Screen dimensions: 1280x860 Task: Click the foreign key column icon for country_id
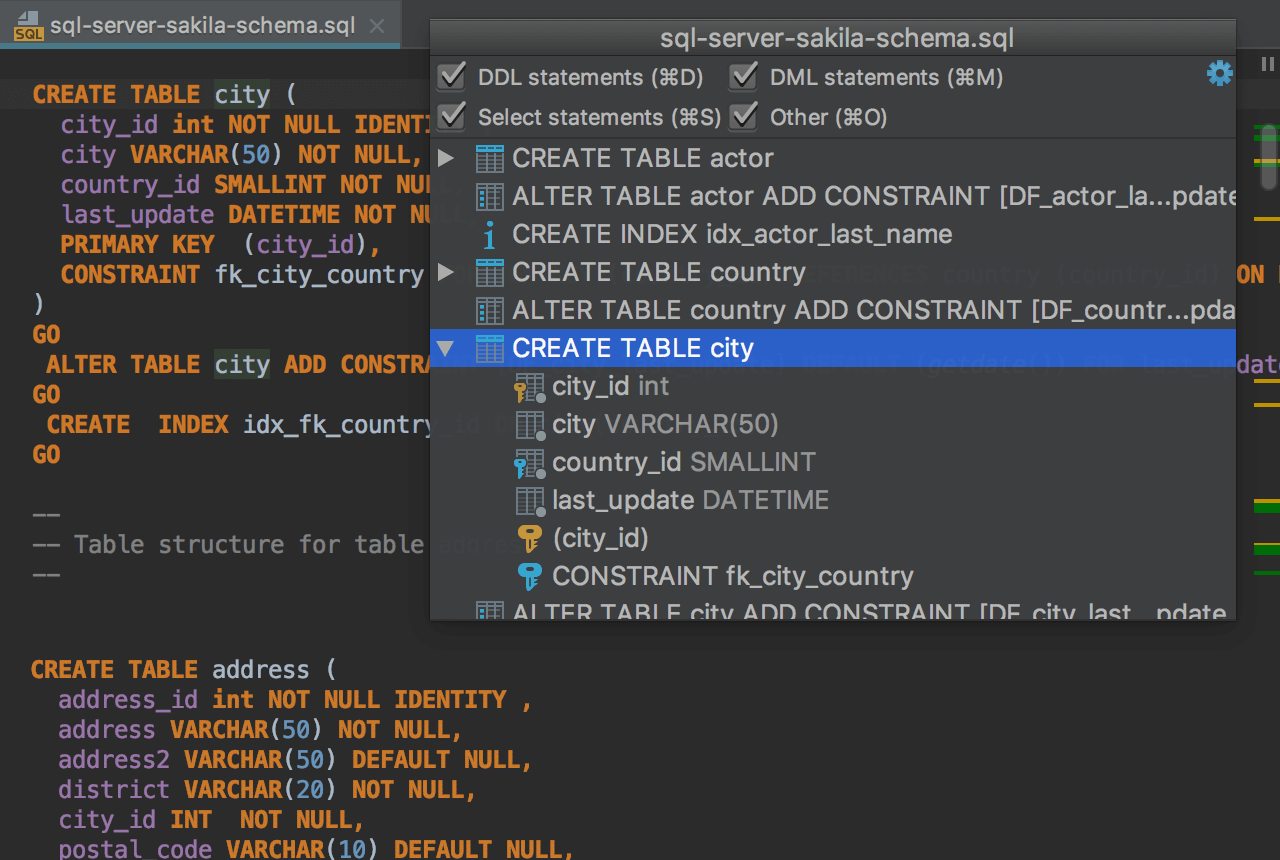529,463
